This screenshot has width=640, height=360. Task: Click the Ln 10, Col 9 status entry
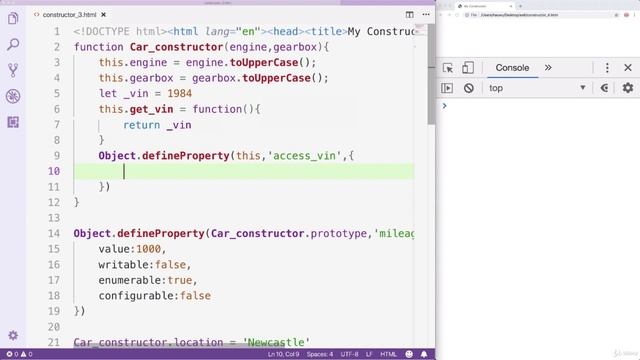283,354
